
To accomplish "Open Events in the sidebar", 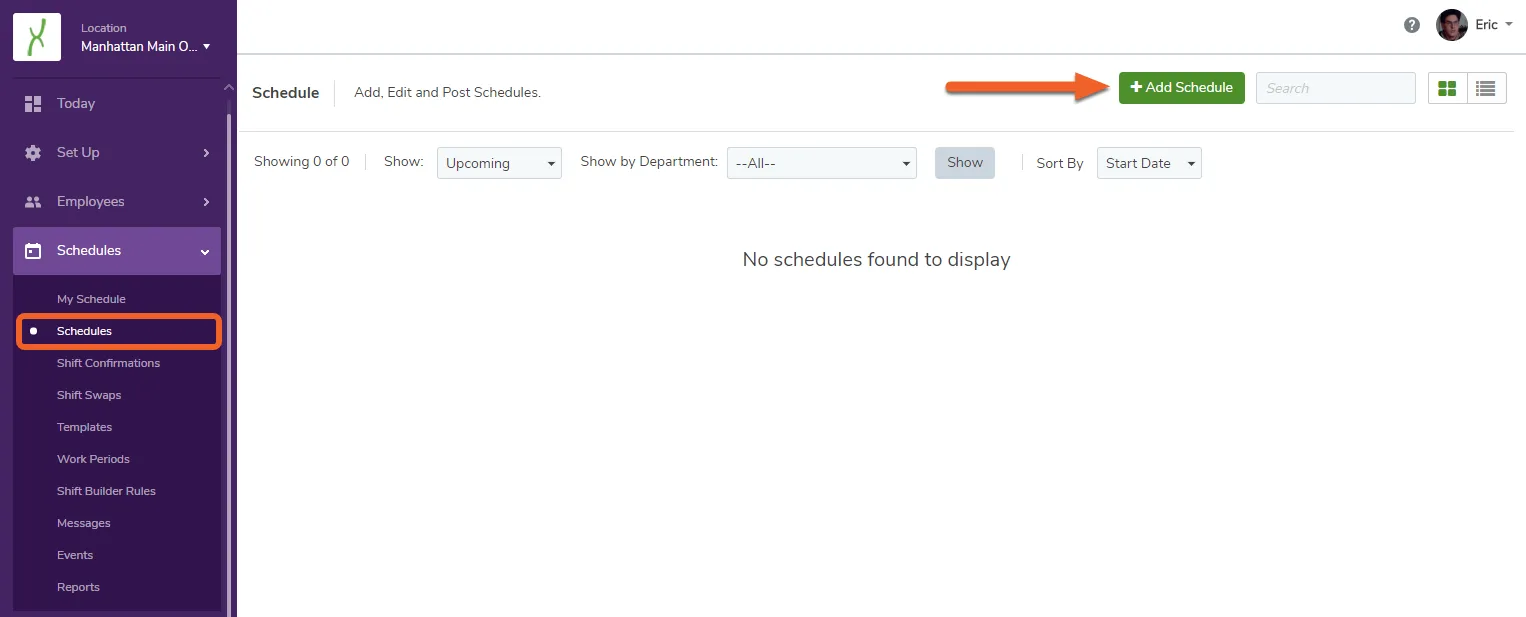I will [x=75, y=555].
